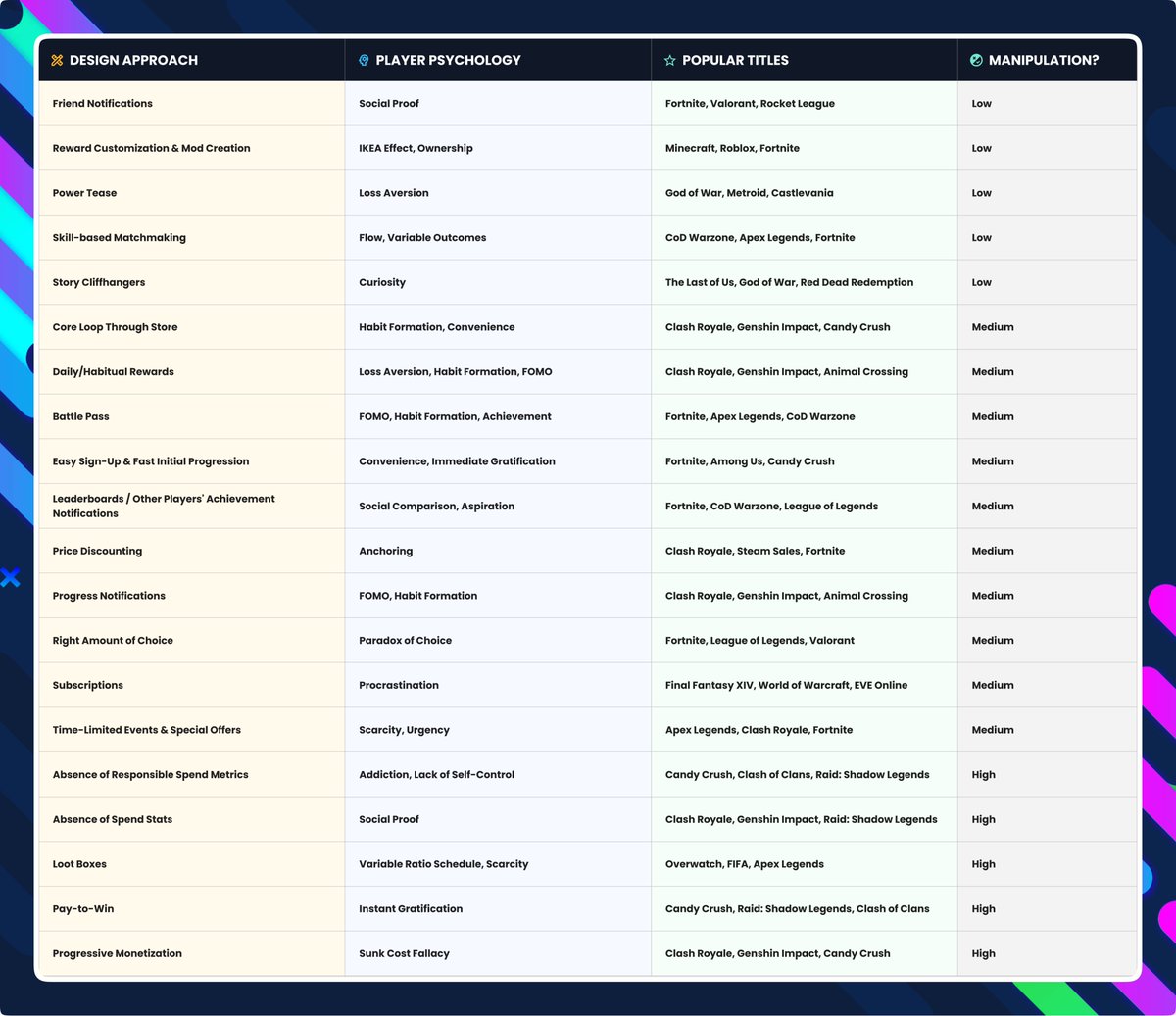Select 'Minecraft, Roblox, Fortnite' cell
The width and height of the screenshot is (1176, 1016).
point(805,148)
